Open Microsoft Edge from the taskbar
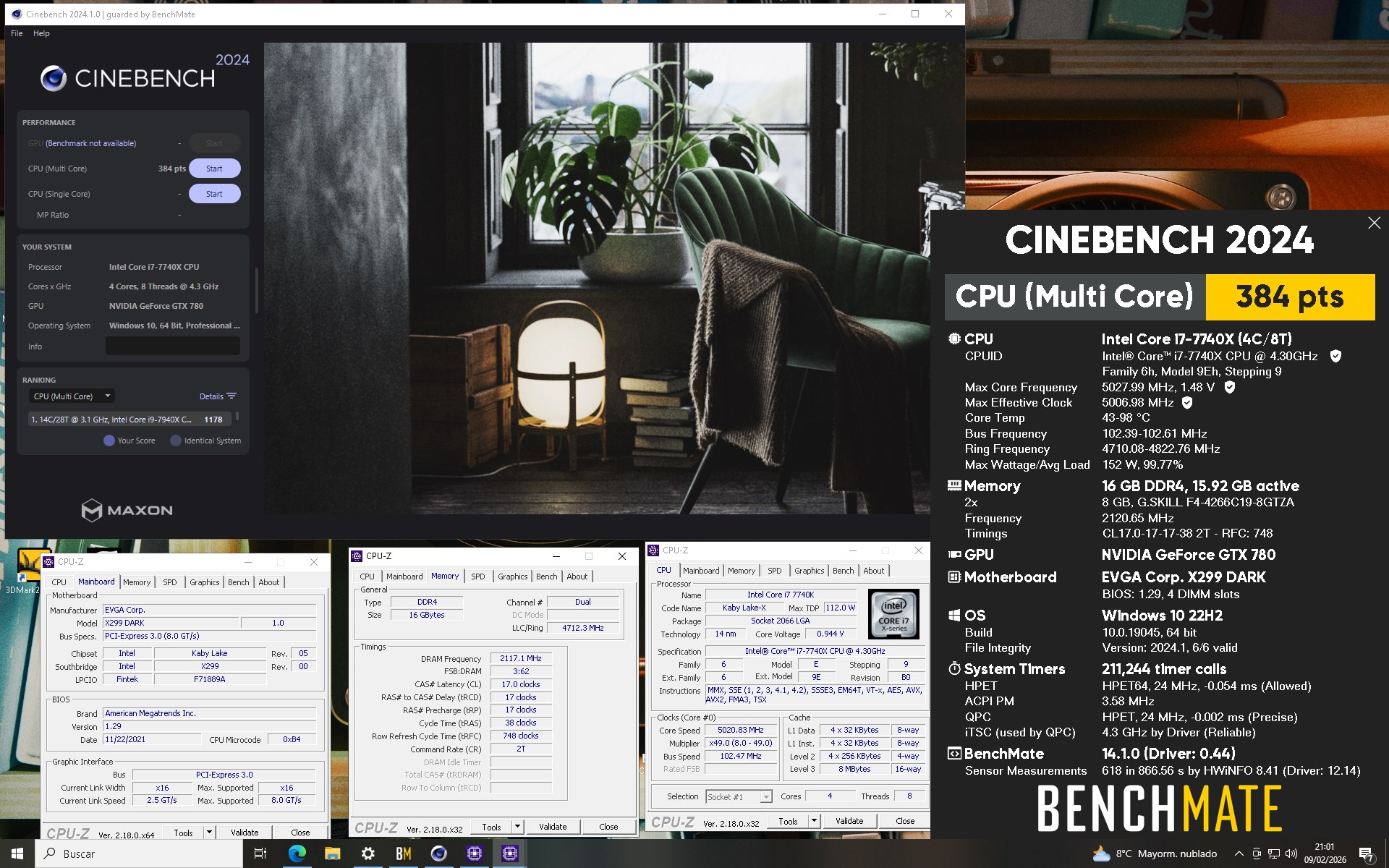The image size is (1389, 868). click(x=297, y=854)
